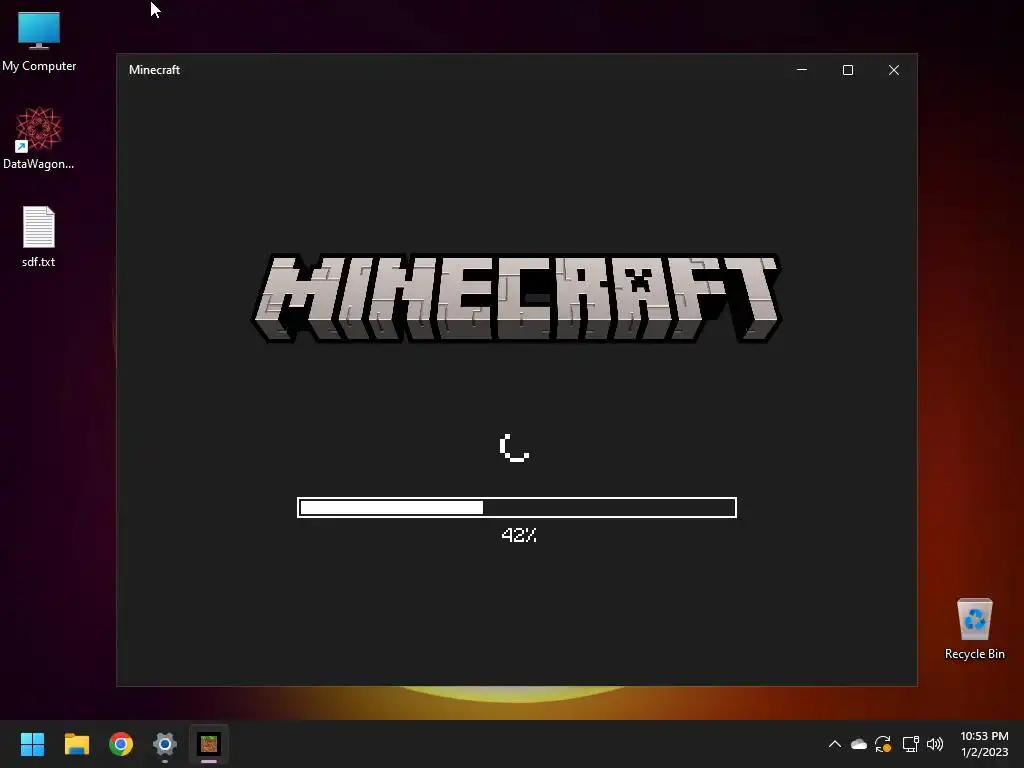Select the Recycle Bin desktop icon
Screen dimensions: 1024x768
tap(974, 629)
